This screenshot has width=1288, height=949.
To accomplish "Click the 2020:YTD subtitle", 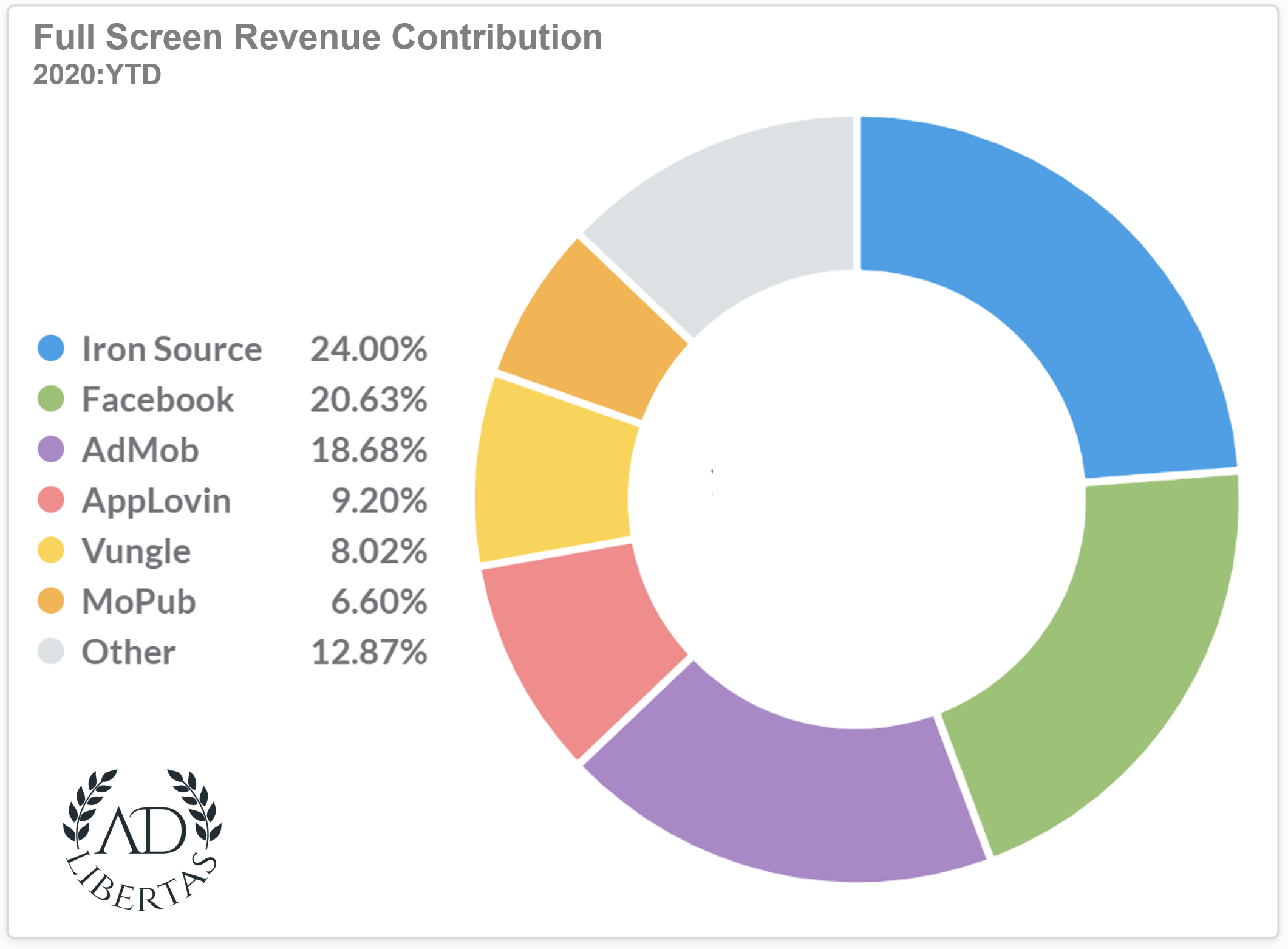I will click(x=97, y=75).
